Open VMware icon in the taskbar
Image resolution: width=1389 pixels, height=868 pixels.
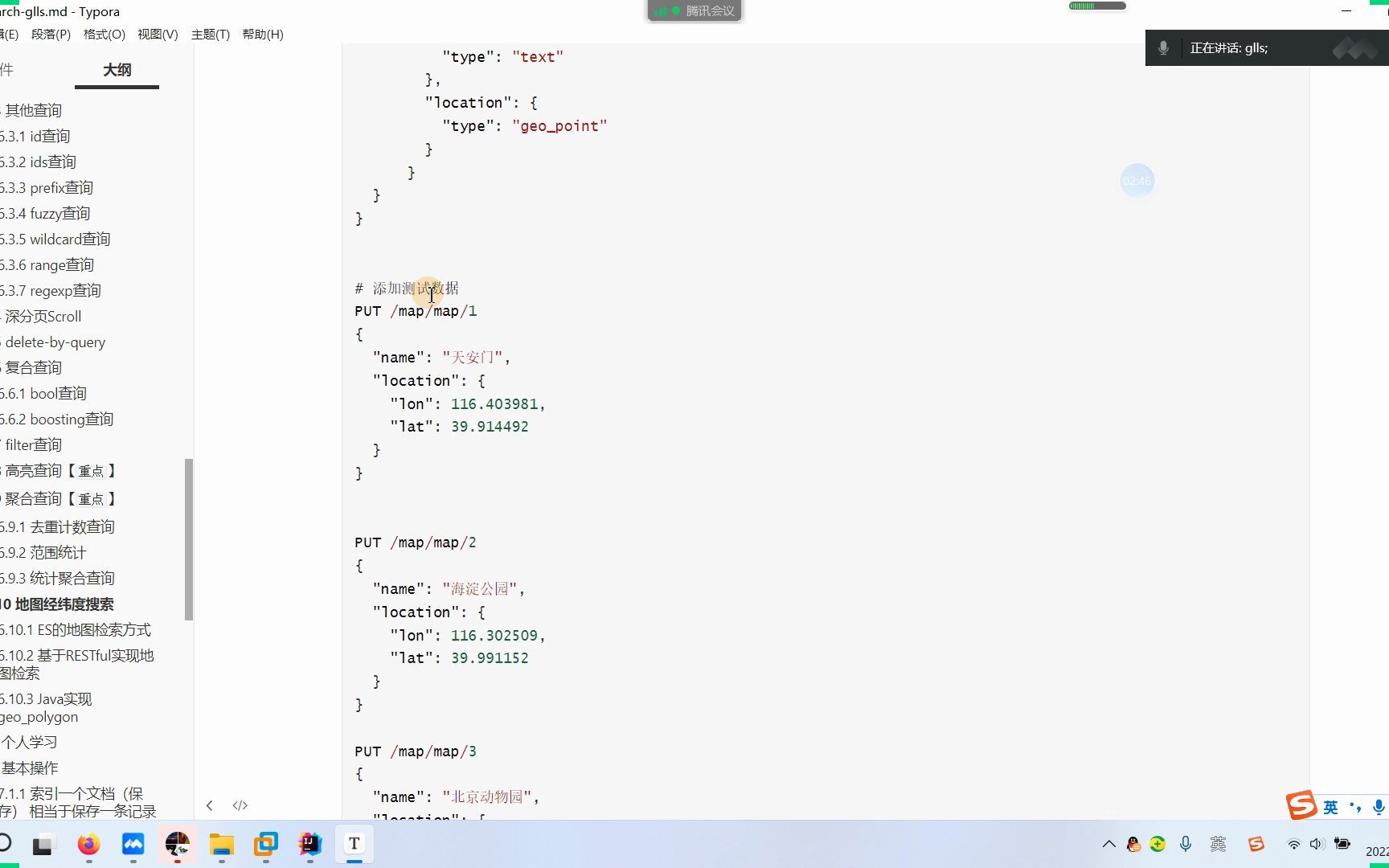pyautogui.click(x=265, y=844)
